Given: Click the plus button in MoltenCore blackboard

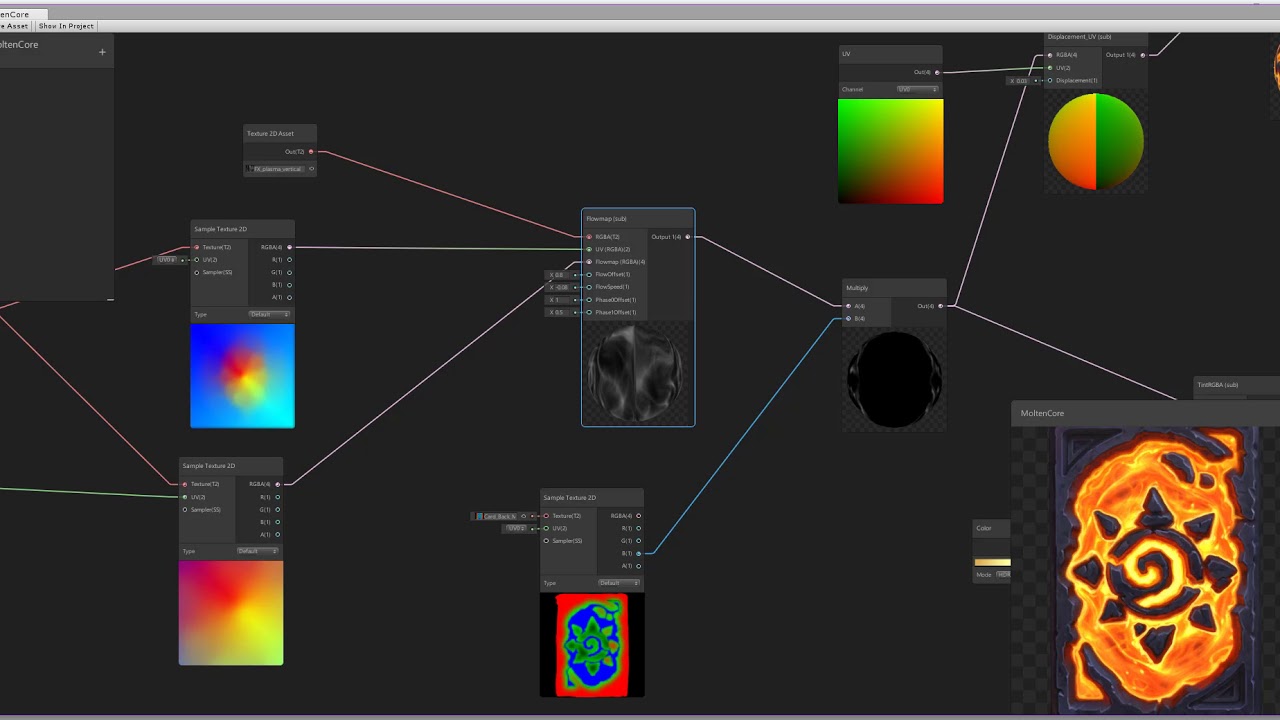Looking at the screenshot, I should [x=102, y=52].
